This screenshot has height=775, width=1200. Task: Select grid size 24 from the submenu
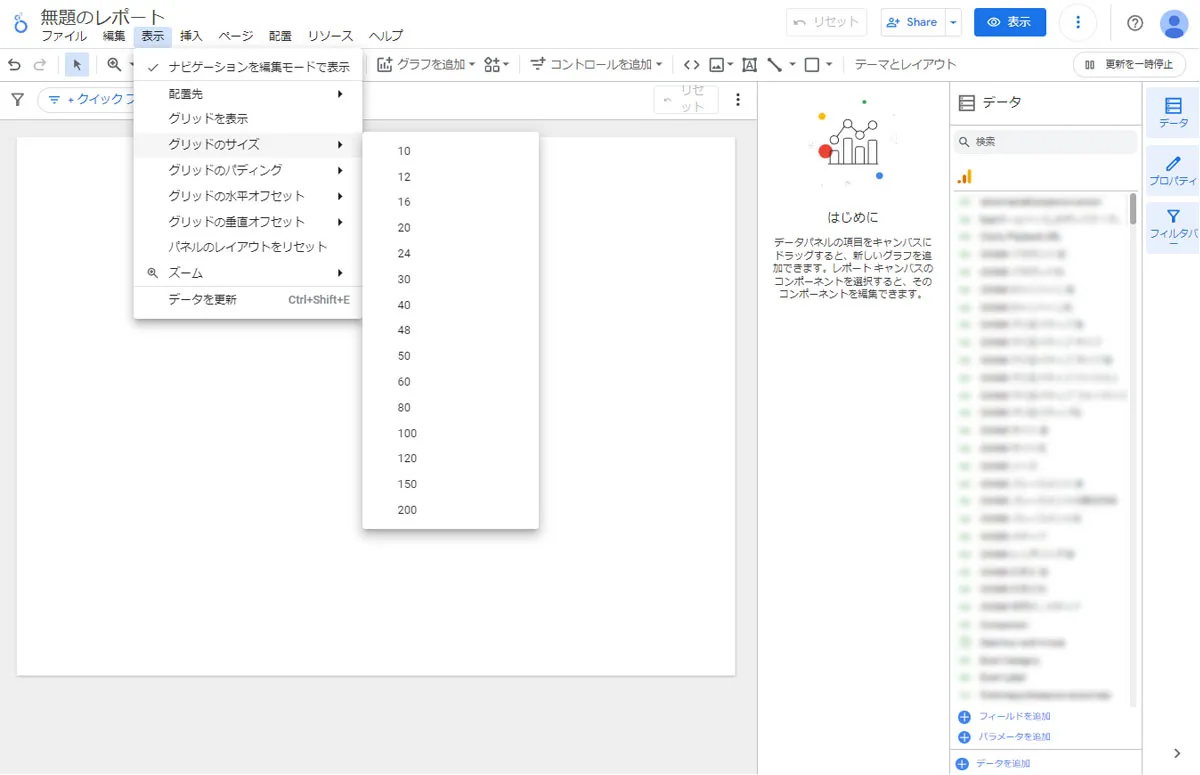point(404,253)
